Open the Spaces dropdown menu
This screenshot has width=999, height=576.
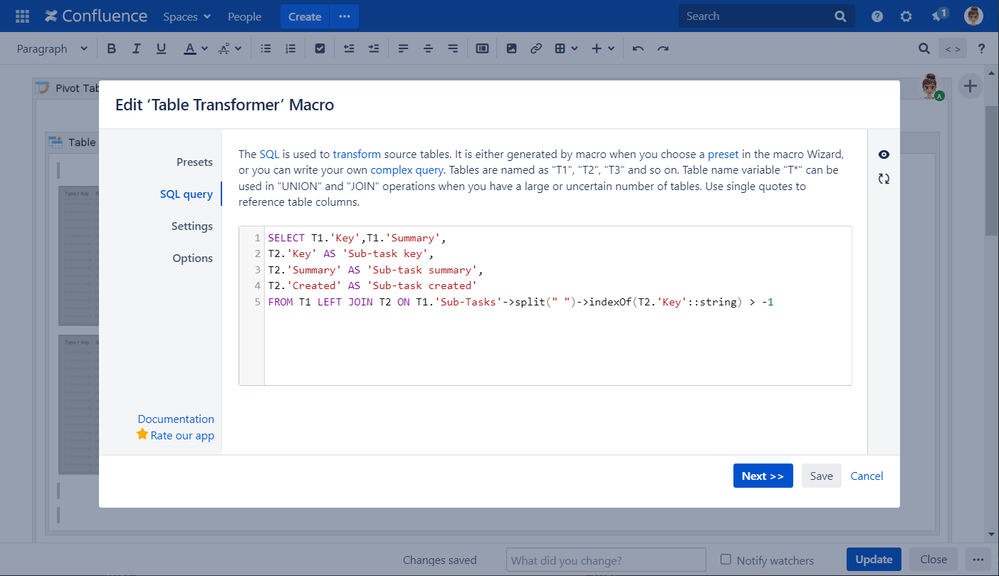coord(187,16)
